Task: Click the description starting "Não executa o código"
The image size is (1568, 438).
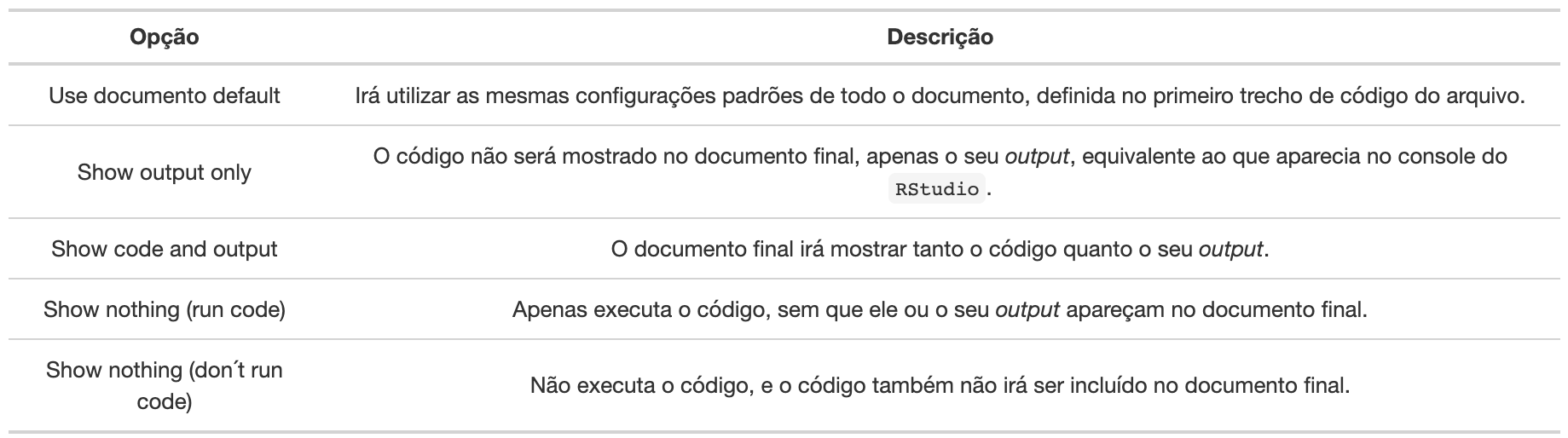Action: (940, 386)
